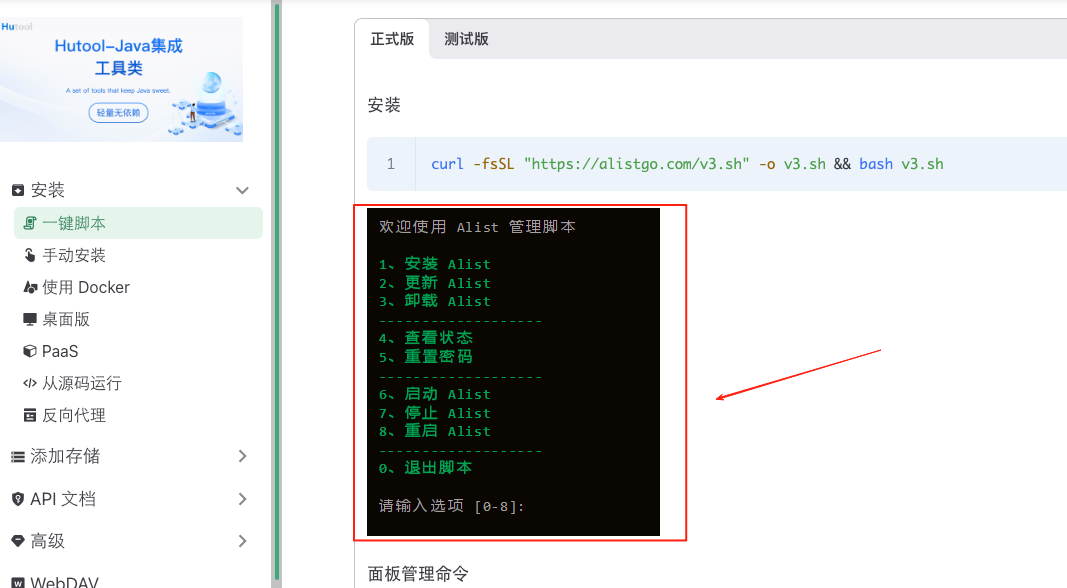Viewport: 1067px width, 588px height.
Task: Click the 添加存储 sidebar label
Action: pos(65,456)
